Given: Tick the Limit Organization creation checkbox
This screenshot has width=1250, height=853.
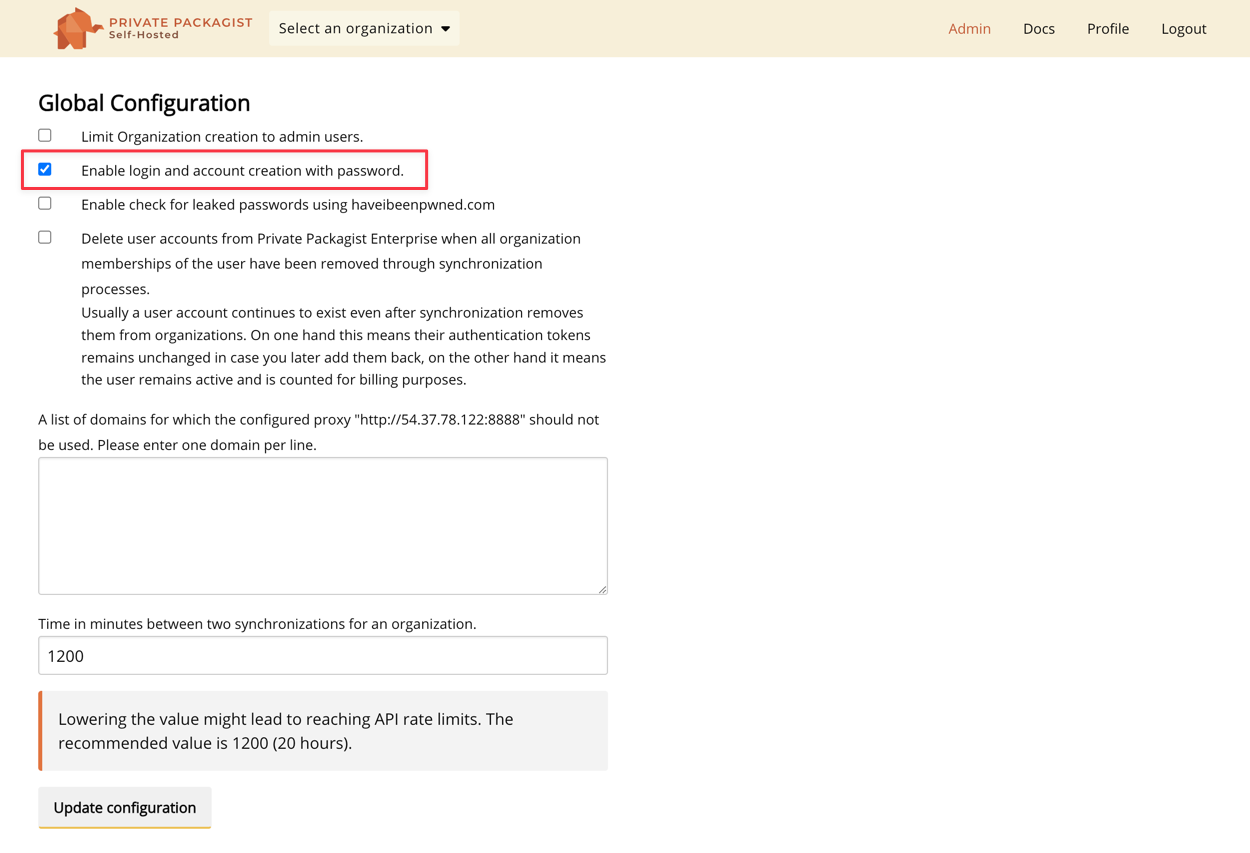Looking at the screenshot, I should [x=45, y=135].
